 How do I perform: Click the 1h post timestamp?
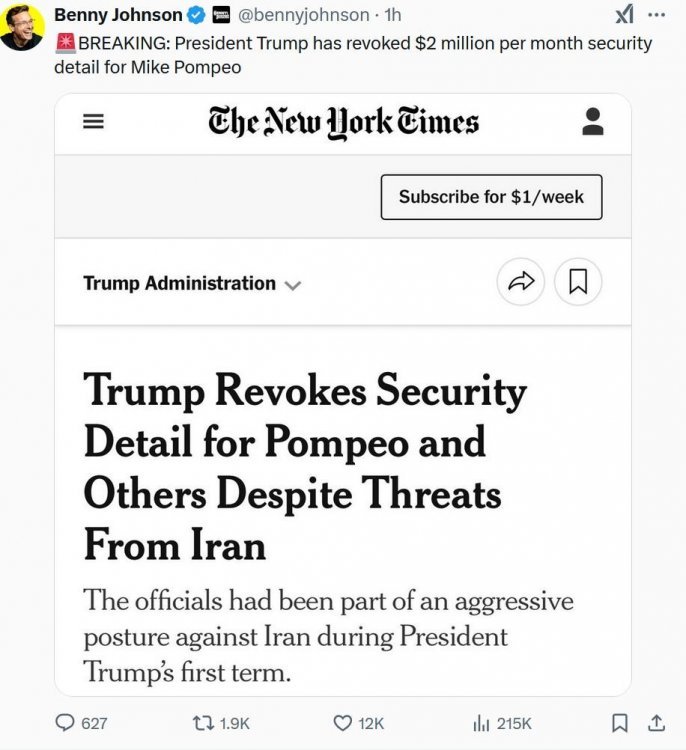tap(393, 15)
